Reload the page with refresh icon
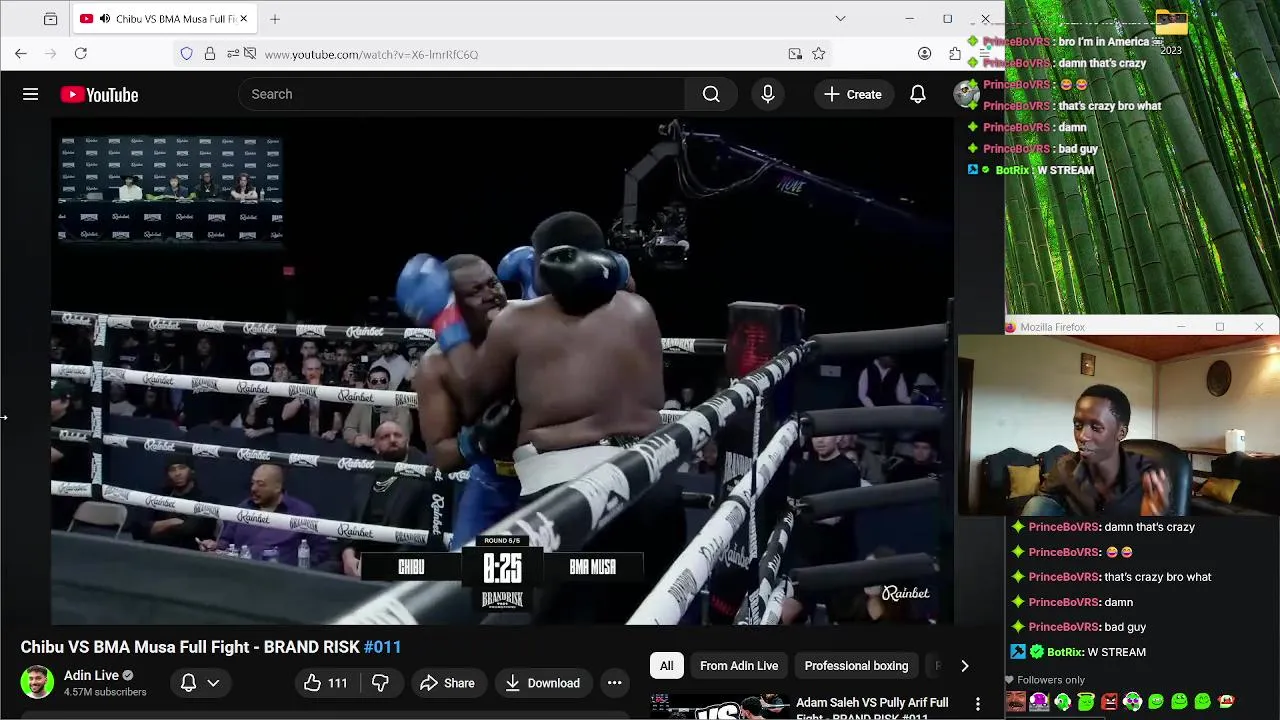The height and width of the screenshot is (720, 1280). tap(81, 54)
